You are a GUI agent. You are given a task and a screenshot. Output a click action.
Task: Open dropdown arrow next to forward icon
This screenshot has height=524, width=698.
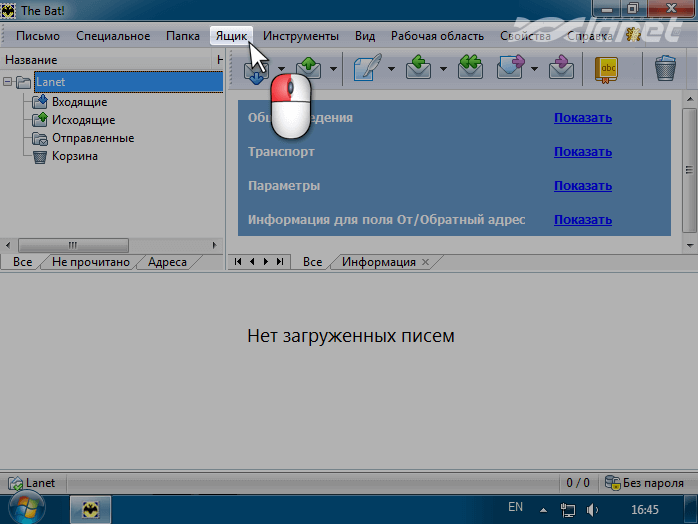[536, 70]
